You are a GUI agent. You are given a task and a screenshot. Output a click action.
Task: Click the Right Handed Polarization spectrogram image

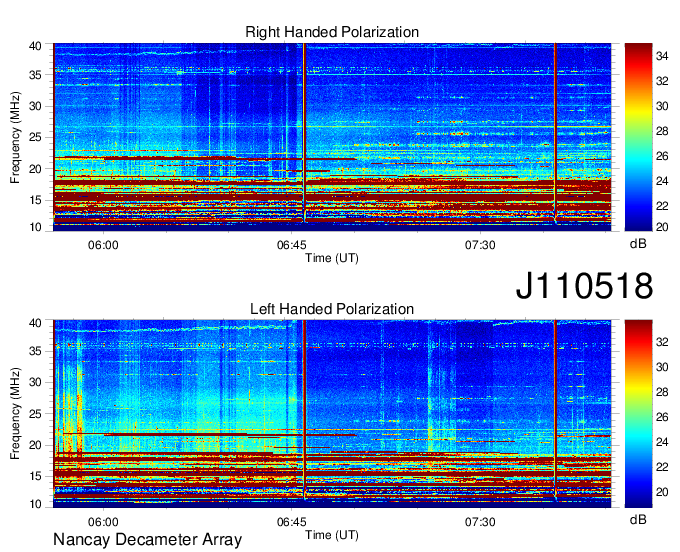tap(332, 137)
